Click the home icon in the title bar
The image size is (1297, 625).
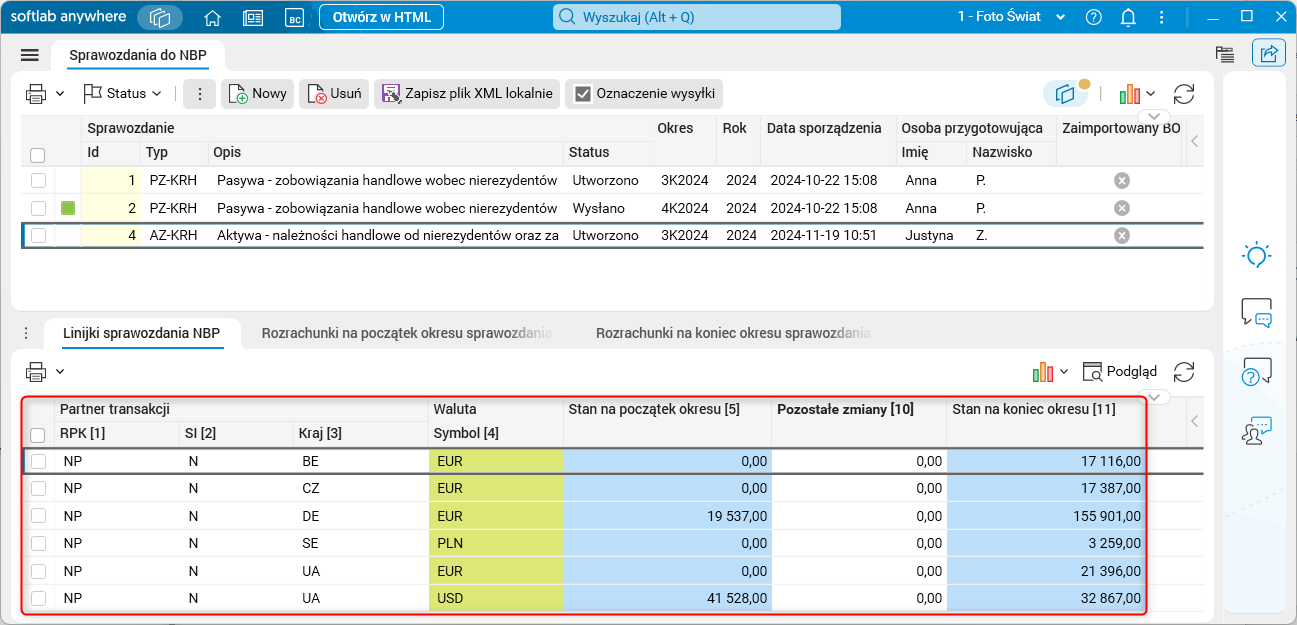(x=213, y=16)
